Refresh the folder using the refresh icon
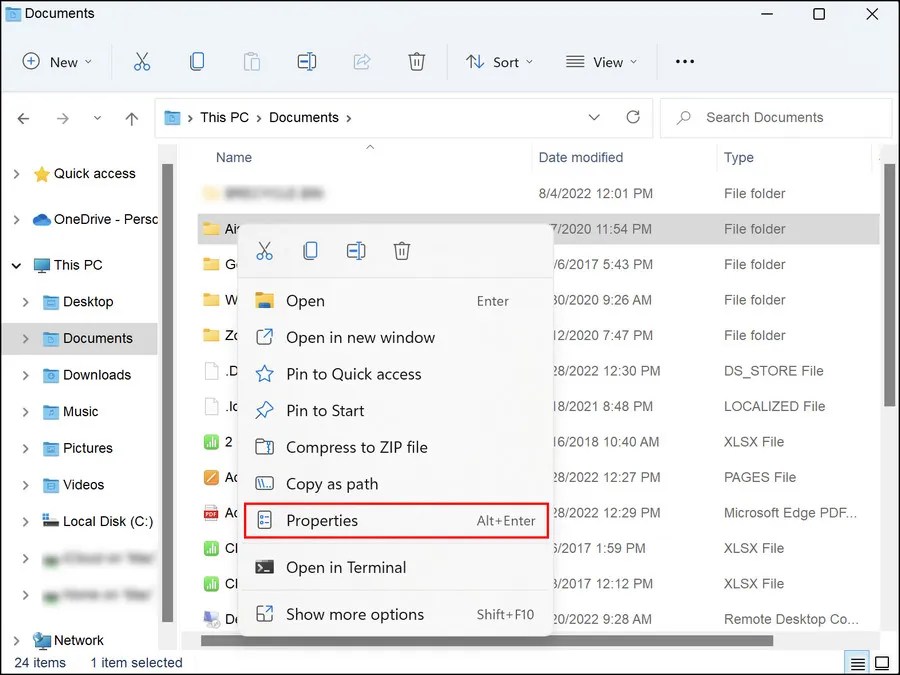Image resolution: width=900 pixels, height=675 pixels. [x=633, y=117]
